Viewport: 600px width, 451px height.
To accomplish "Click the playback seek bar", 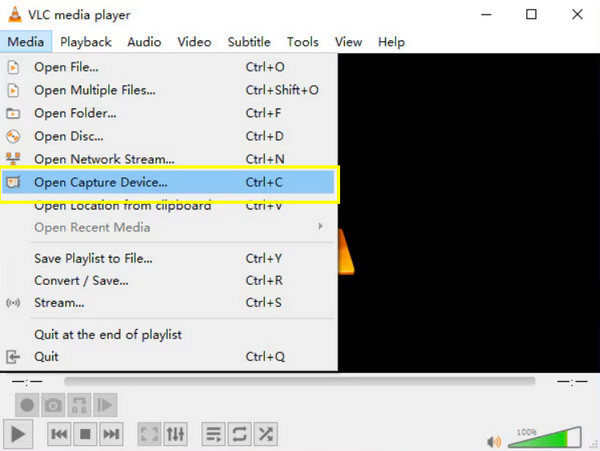I will [300, 381].
